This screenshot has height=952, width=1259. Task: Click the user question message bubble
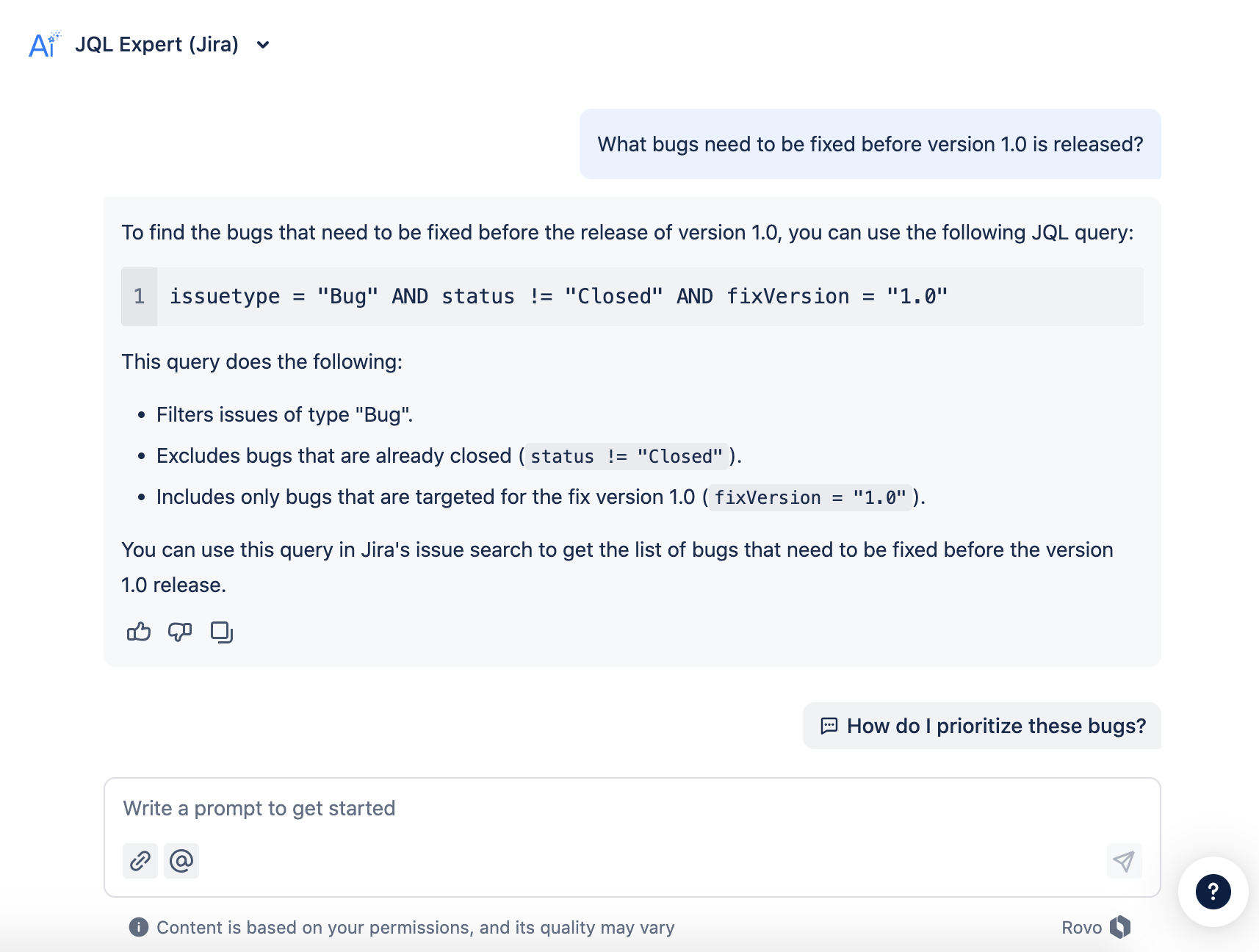(x=870, y=144)
